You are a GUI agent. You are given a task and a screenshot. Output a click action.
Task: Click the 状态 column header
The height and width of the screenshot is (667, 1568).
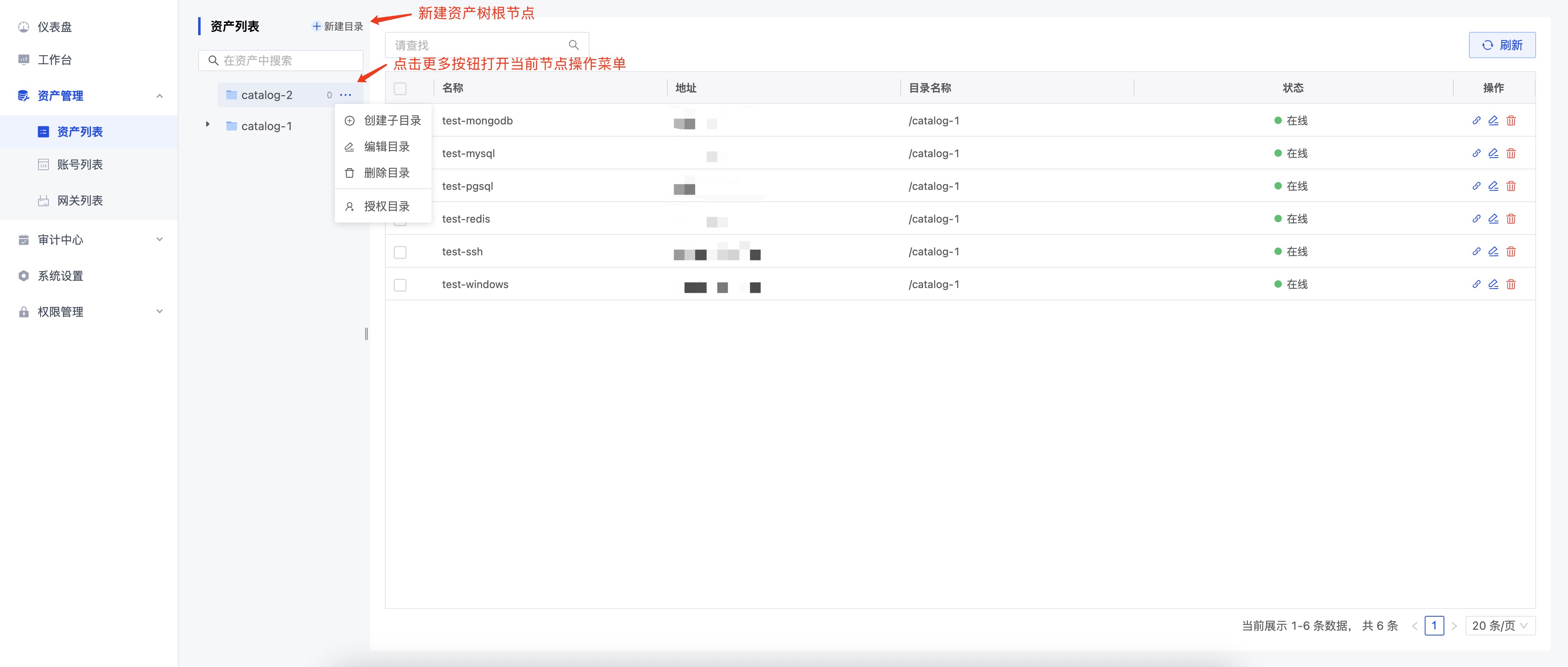point(1293,88)
